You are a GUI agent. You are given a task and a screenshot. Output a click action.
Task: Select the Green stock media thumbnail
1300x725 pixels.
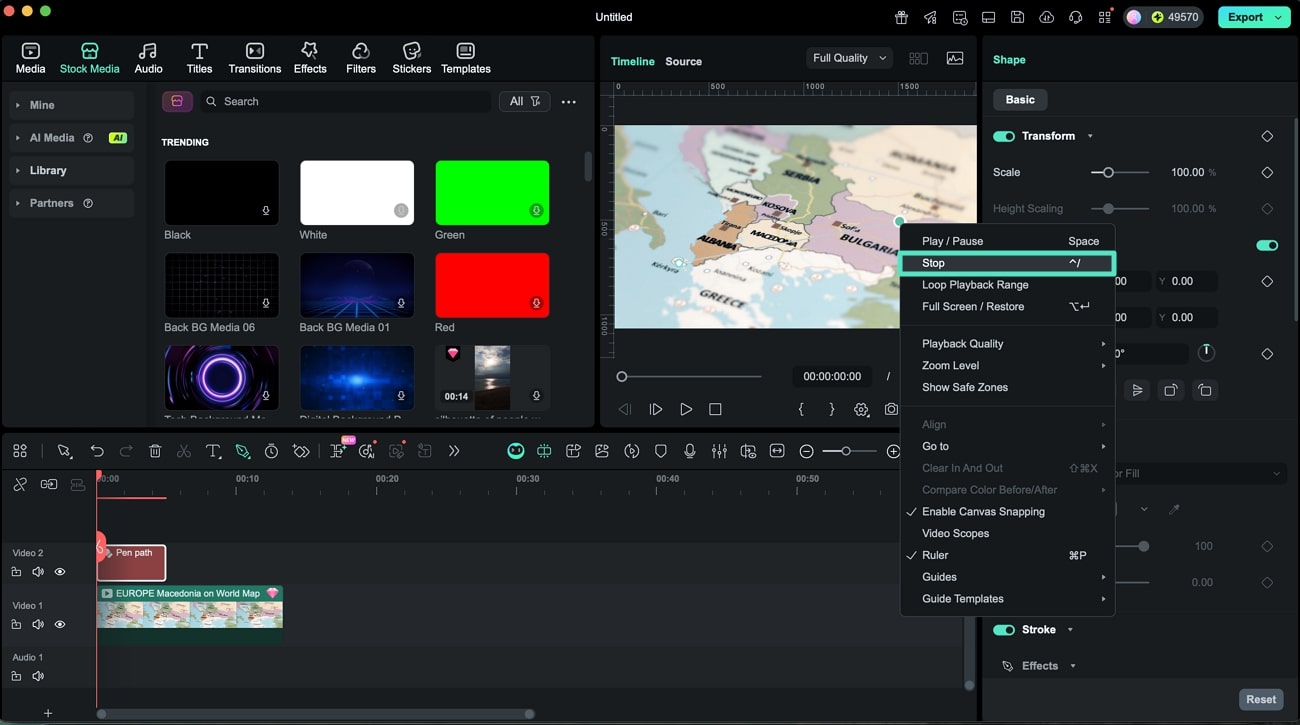pyautogui.click(x=492, y=193)
